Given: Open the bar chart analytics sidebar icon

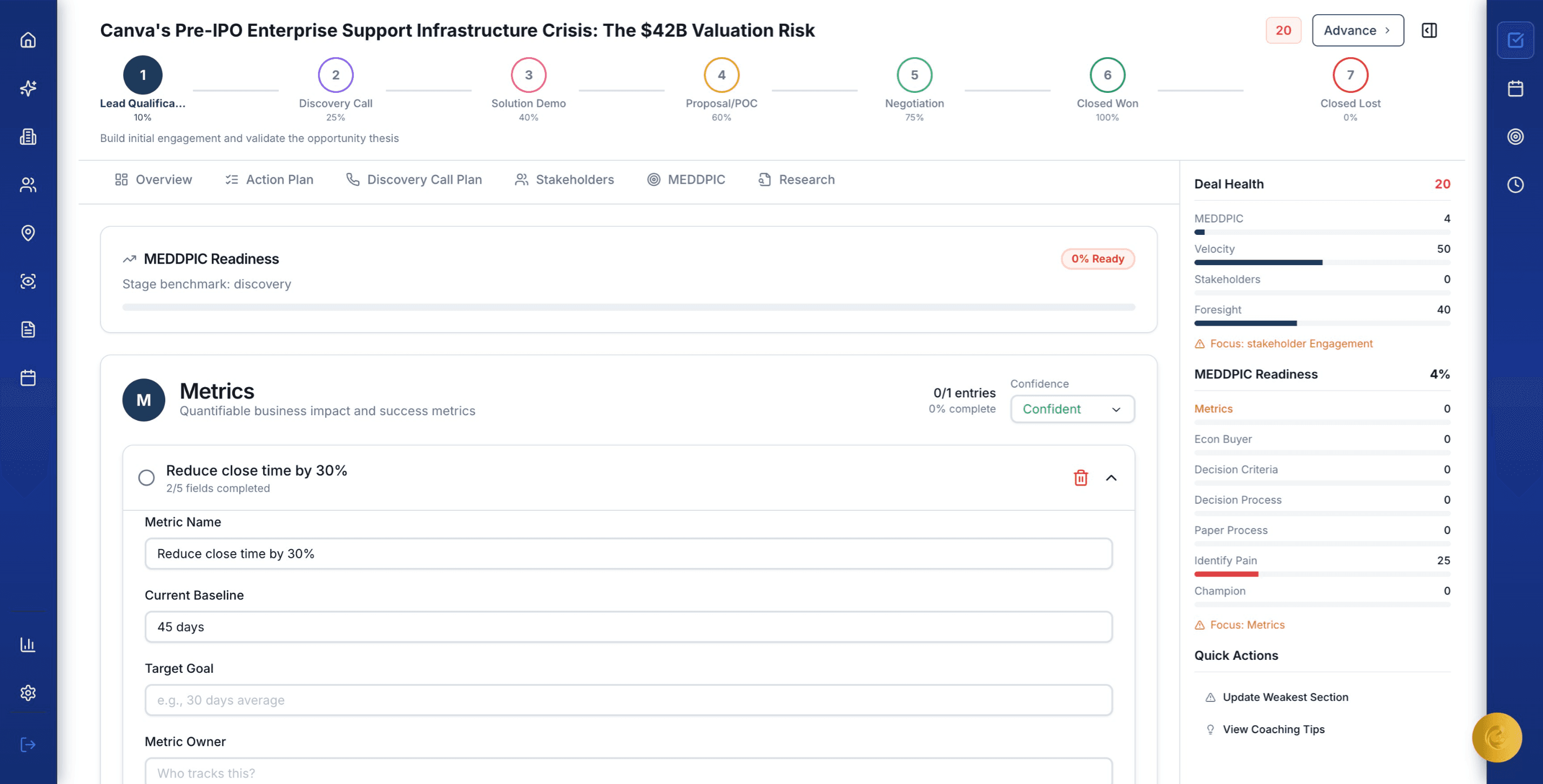Looking at the screenshot, I should coord(28,645).
